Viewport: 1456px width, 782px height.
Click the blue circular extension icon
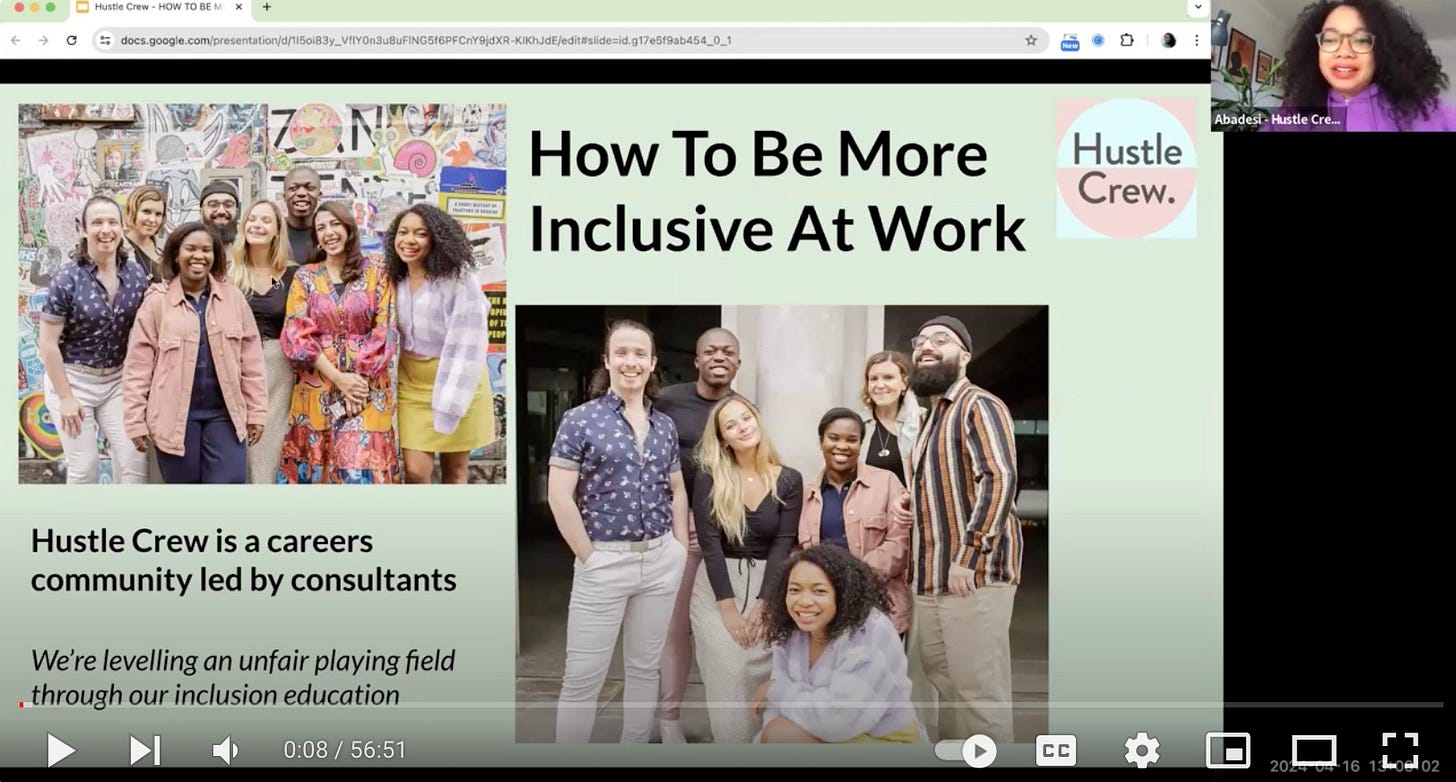[x=1098, y=40]
